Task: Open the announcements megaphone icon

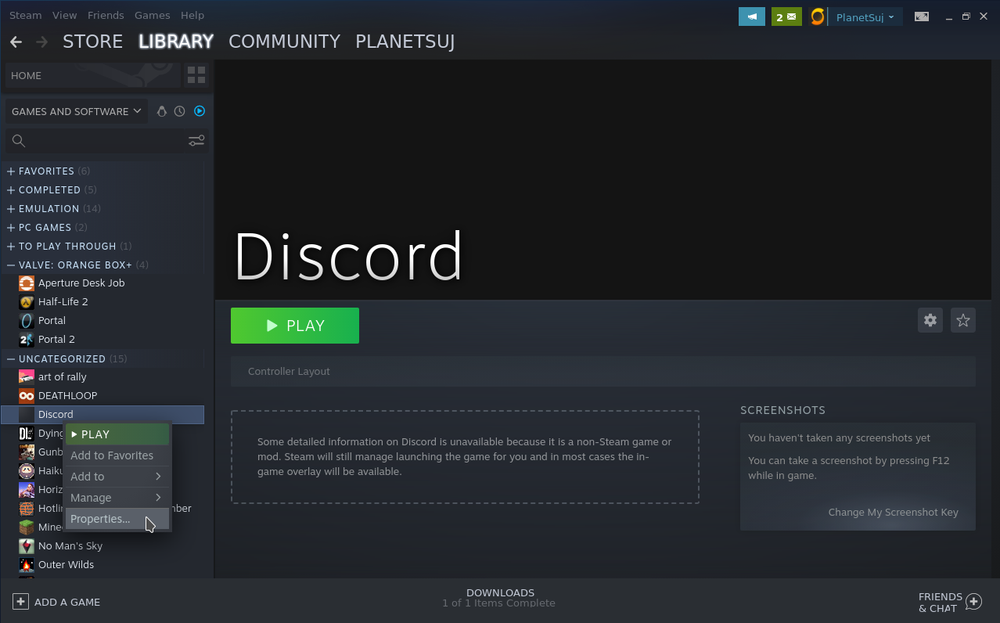Action: (751, 17)
